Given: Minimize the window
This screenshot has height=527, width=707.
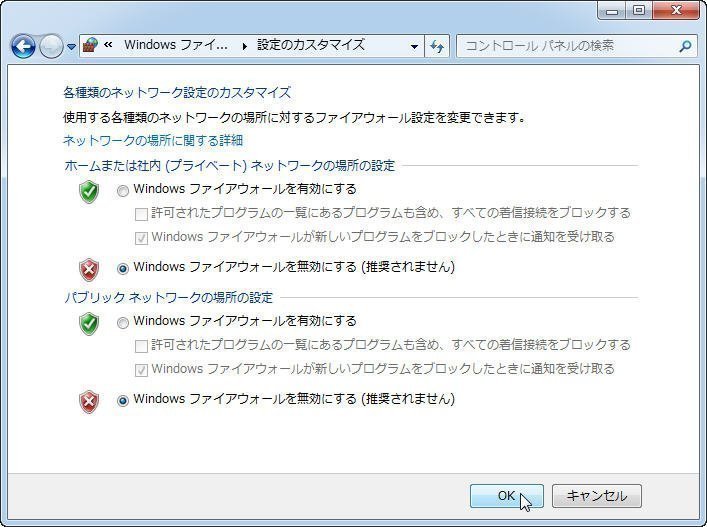Looking at the screenshot, I should [x=612, y=10].
